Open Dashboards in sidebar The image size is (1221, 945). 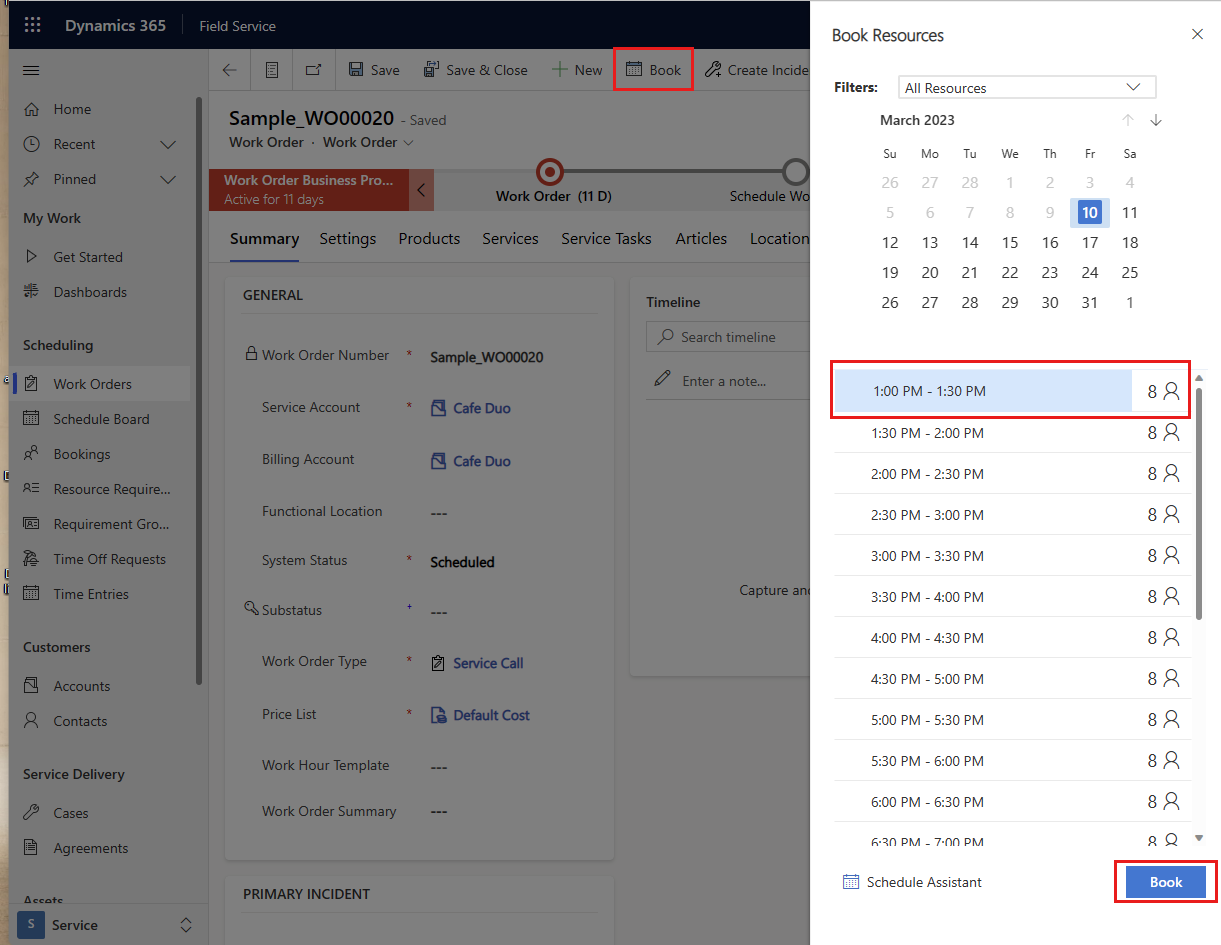[x=90, y=292]
